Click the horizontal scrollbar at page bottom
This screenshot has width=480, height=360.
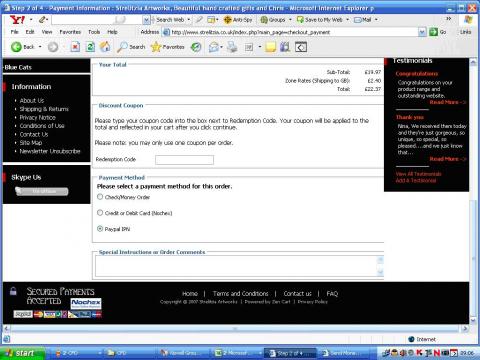click(236, 328)
